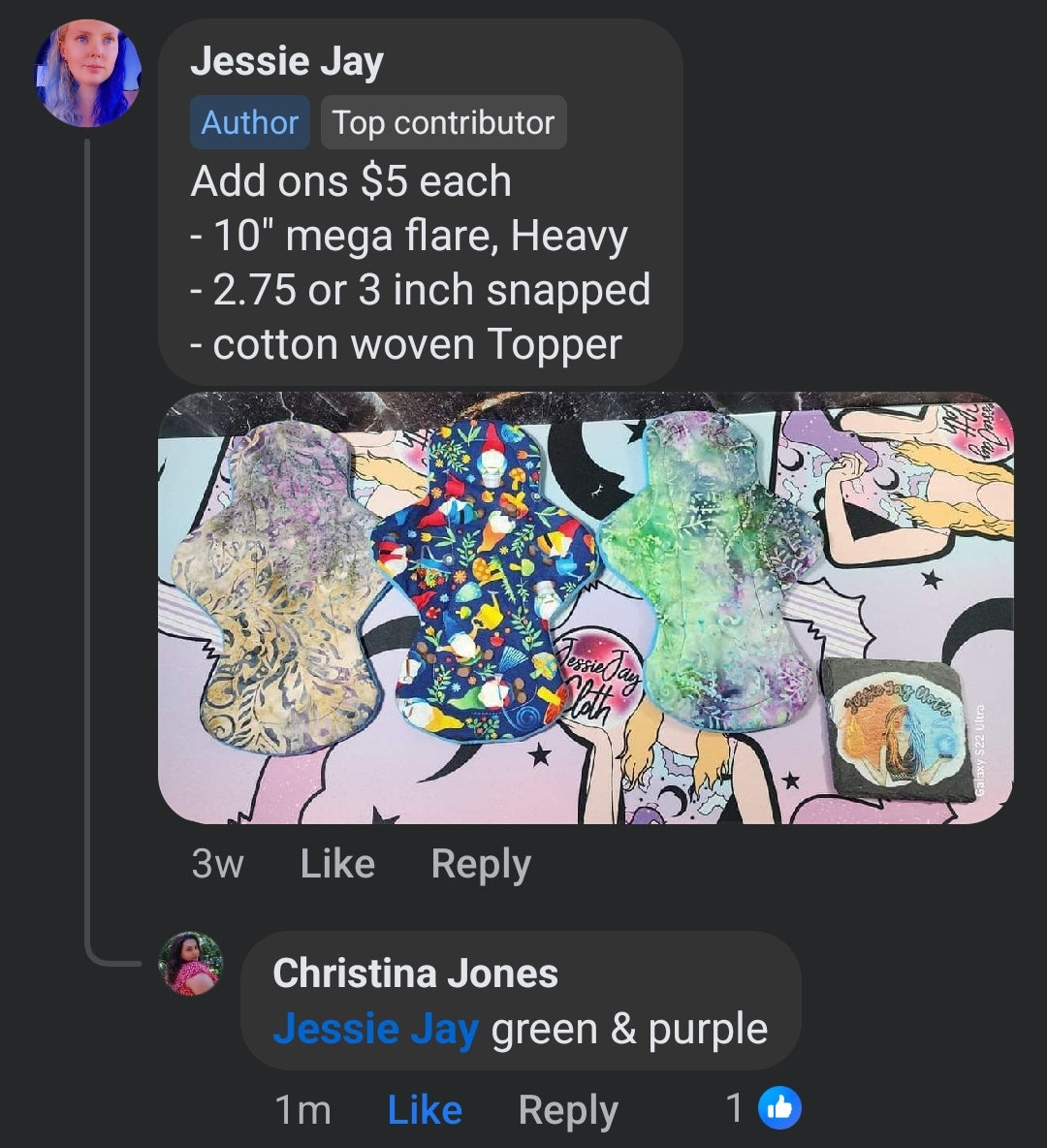Image resolution: width=1047 pixels, height=1148 pixels.
Task: Like Jessie Jay's add-ons comment
Action: click(x=337, y=863)
